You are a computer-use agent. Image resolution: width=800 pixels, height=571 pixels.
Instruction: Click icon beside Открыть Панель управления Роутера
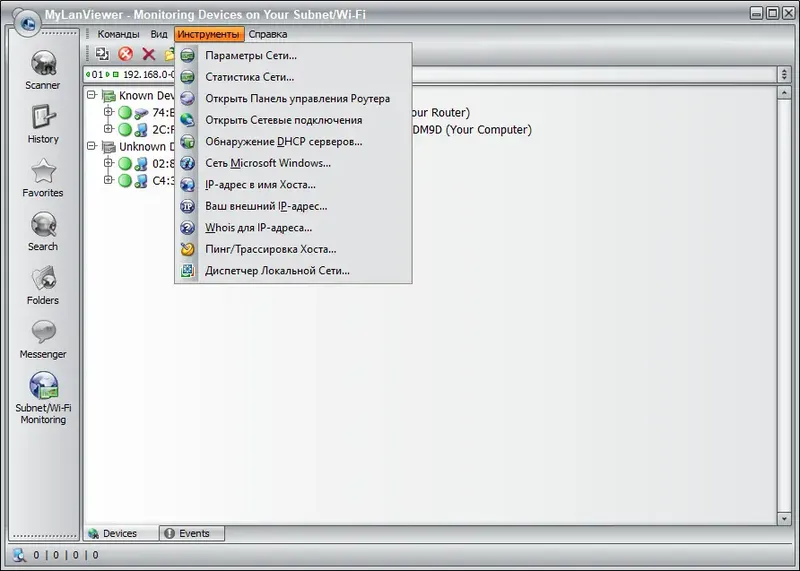(x=188, y=98)
